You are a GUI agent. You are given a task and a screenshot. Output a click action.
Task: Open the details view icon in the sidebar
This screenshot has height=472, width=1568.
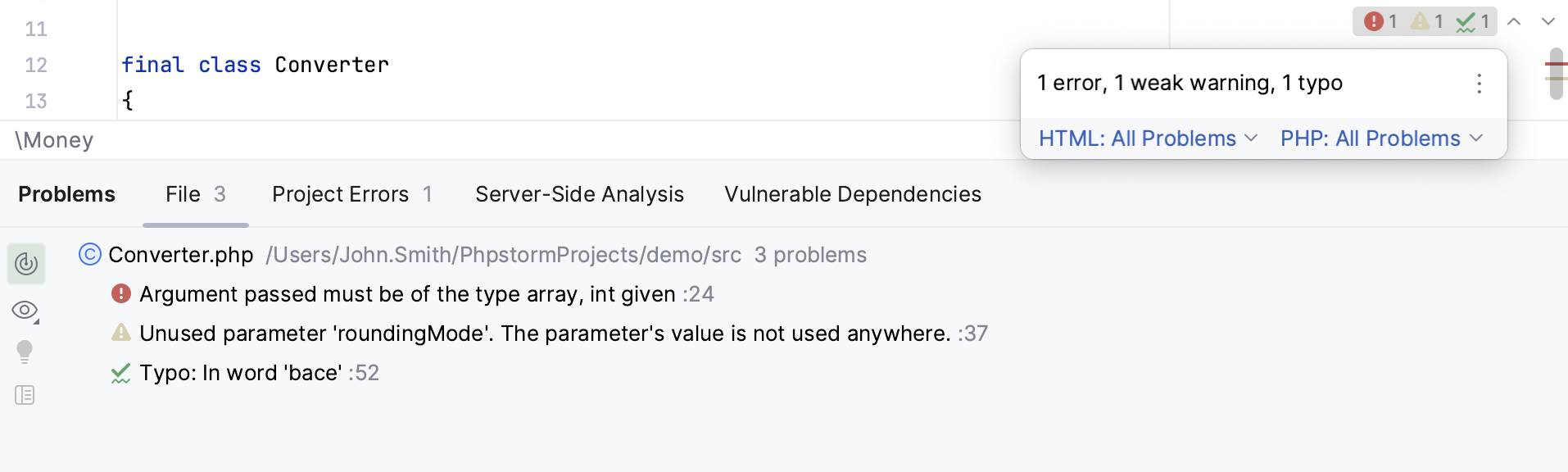click(25, 395)
